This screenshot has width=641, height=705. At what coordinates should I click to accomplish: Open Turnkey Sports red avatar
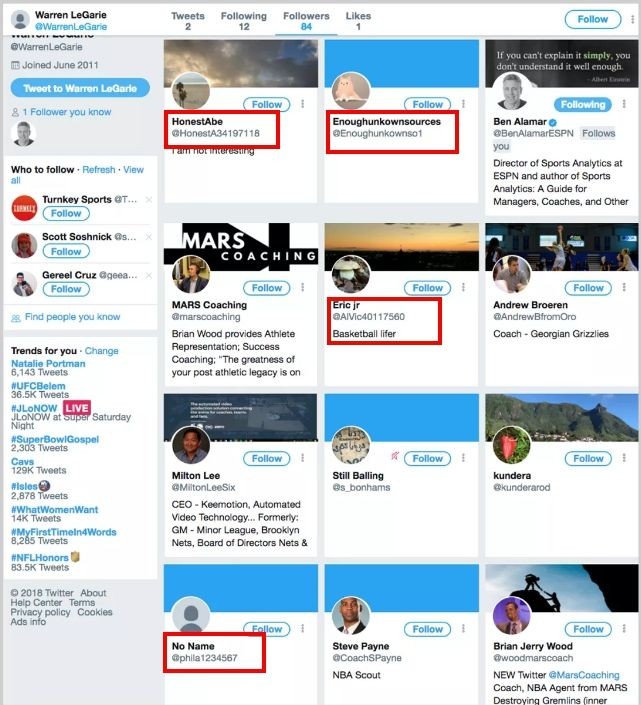(24, 208)
